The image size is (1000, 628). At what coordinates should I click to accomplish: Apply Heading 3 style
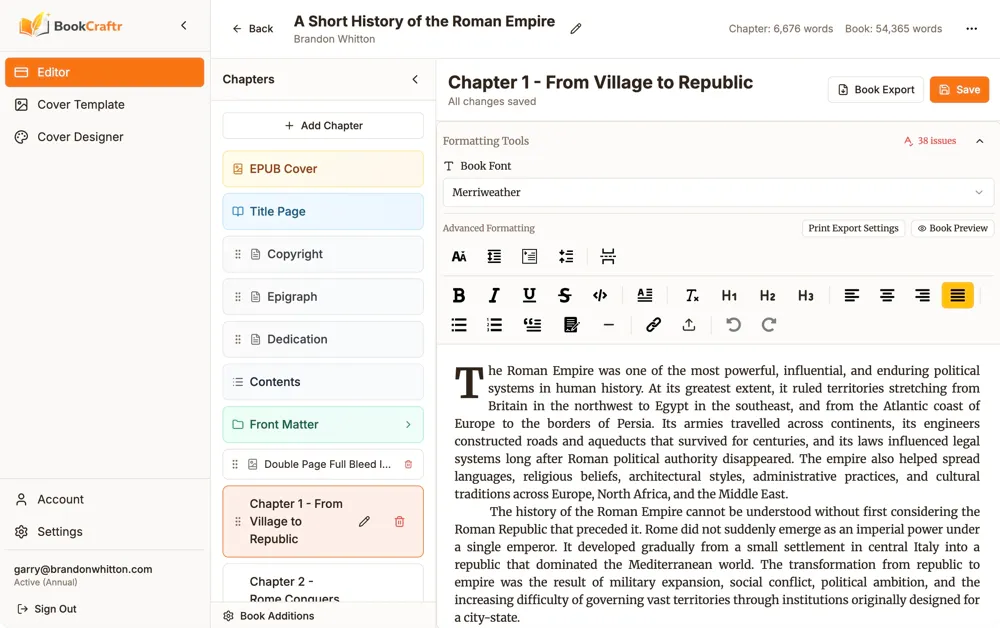pyautogui.click(x=805, y=295)
